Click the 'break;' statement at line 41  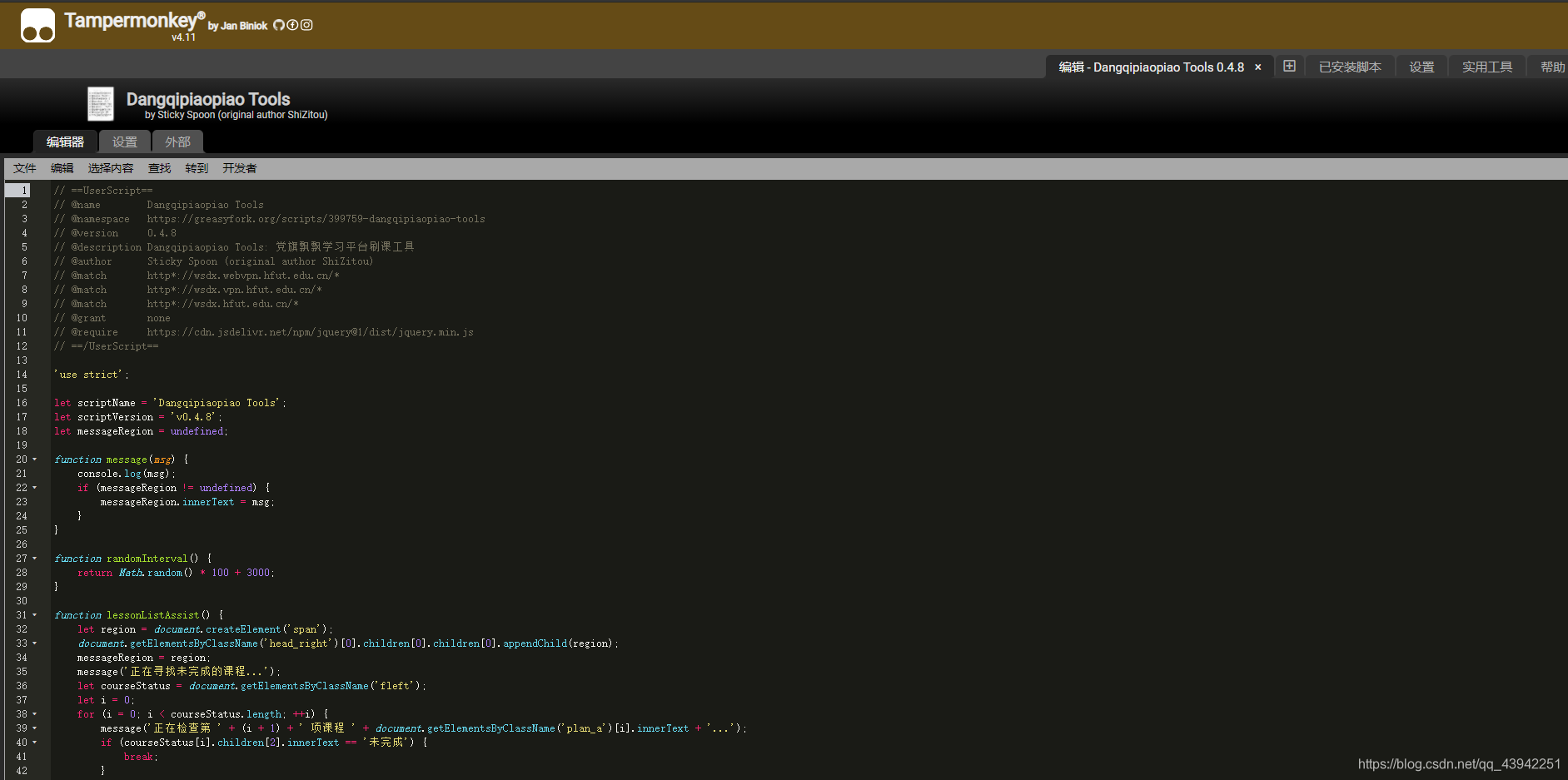click(x=141, y=757)
